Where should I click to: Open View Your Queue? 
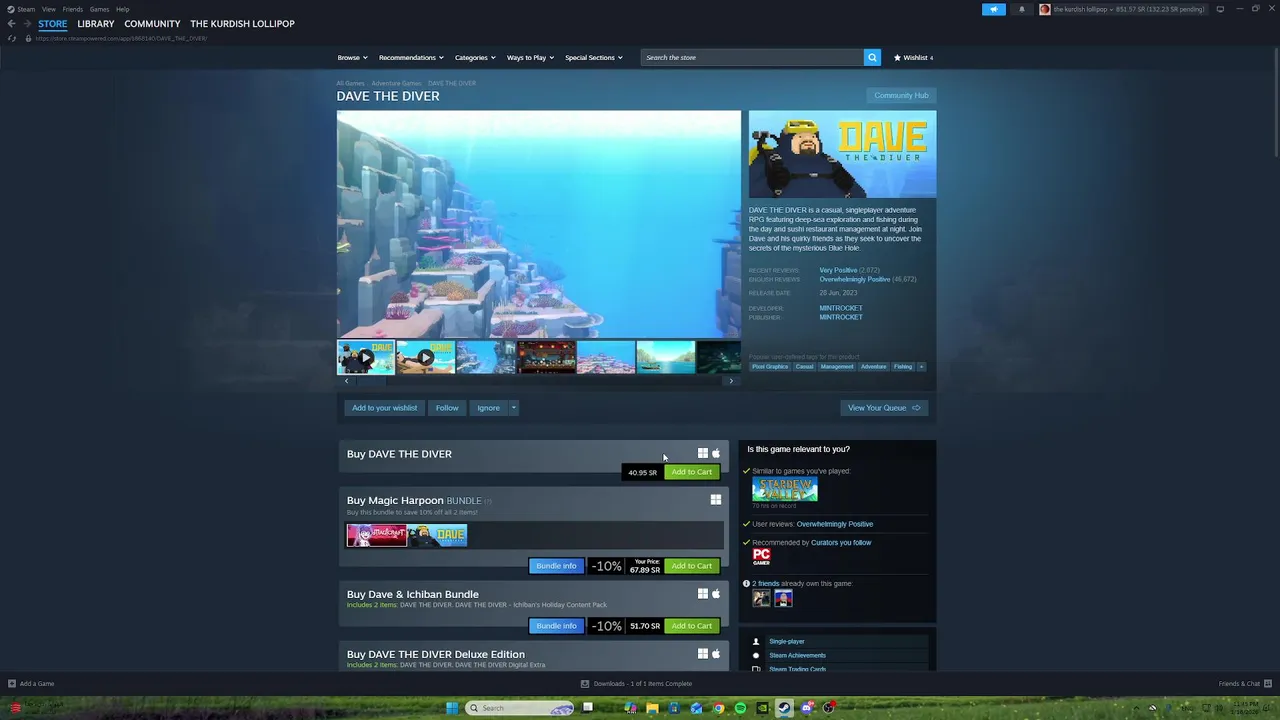point(884,408)
